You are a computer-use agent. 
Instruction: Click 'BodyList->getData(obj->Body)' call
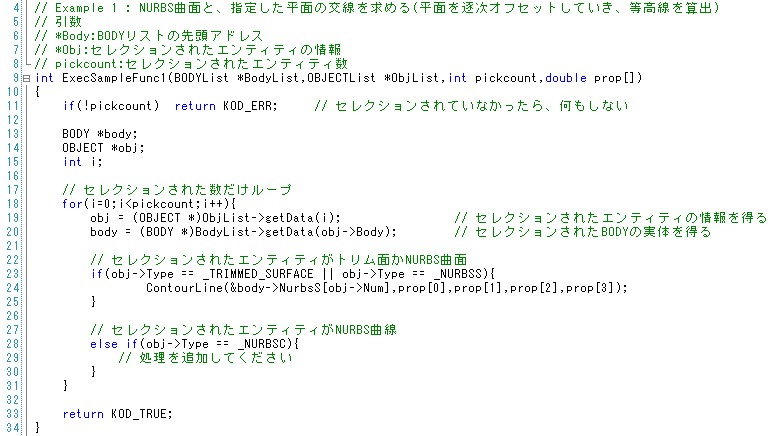pos(294,231)
